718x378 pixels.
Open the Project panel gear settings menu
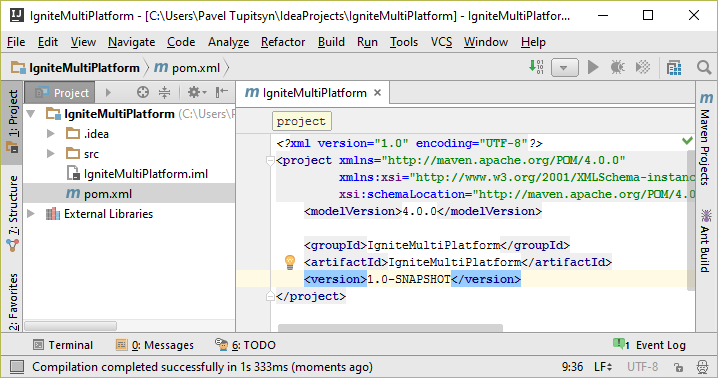(197, 93)
